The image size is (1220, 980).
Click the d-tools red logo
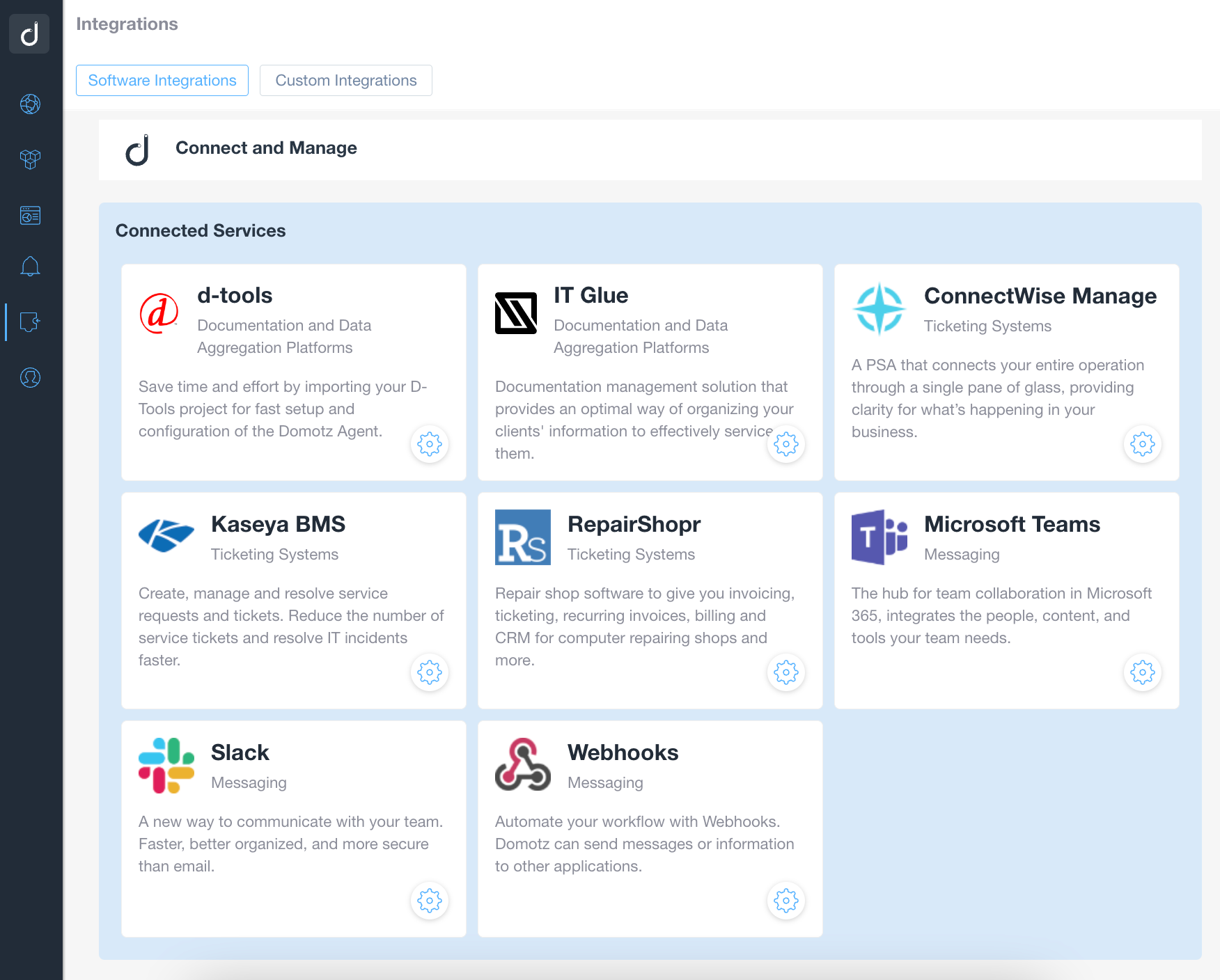tap(159, 313)
